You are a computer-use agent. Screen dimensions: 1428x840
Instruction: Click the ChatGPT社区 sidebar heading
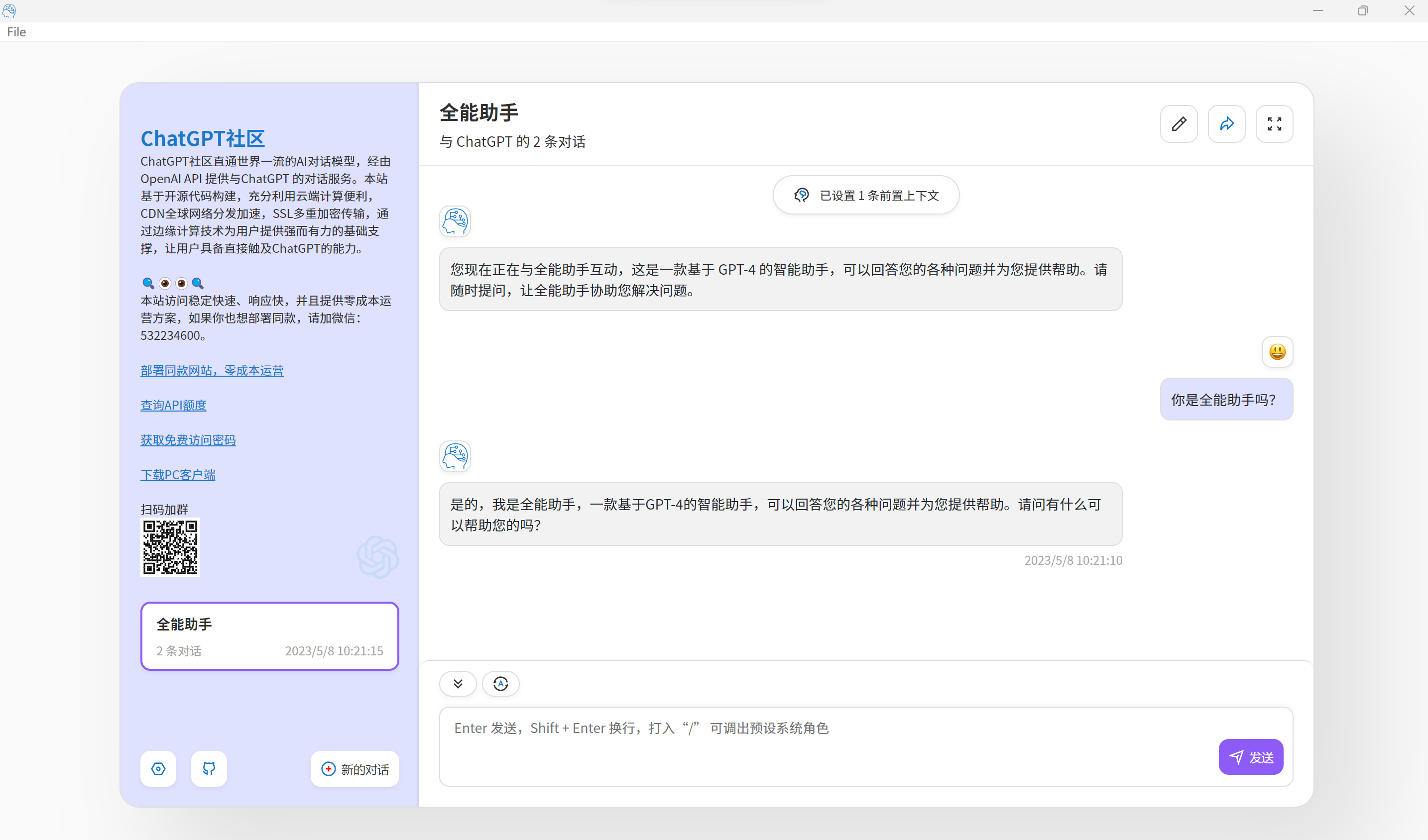[203, 138]
